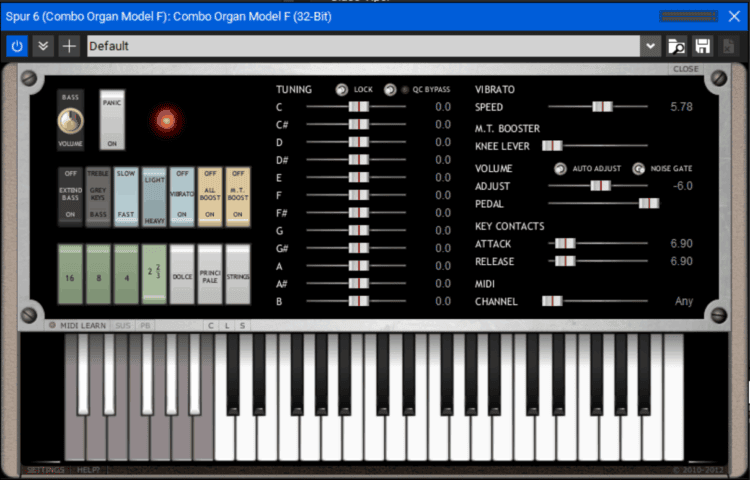Screen dimensions: 750x480
Task: Click the C# note tuning slider
Action: [356, 124]
